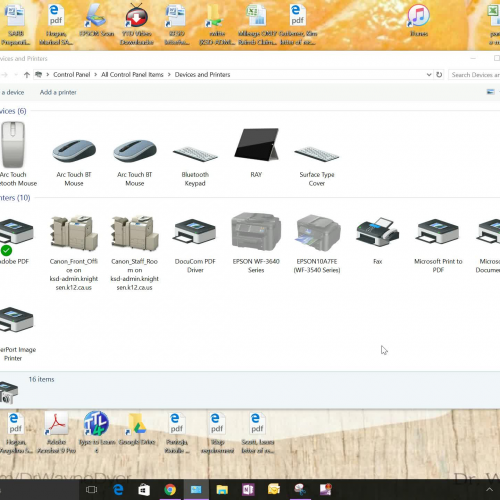Image resolution: width=500 pixels, height=500 pixels.
Task: Open Microsoft Edge from the taskbar
Action: click(118, 489)
